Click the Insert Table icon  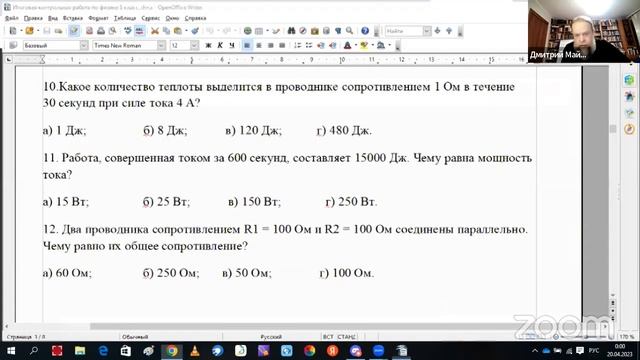[259, 31]
